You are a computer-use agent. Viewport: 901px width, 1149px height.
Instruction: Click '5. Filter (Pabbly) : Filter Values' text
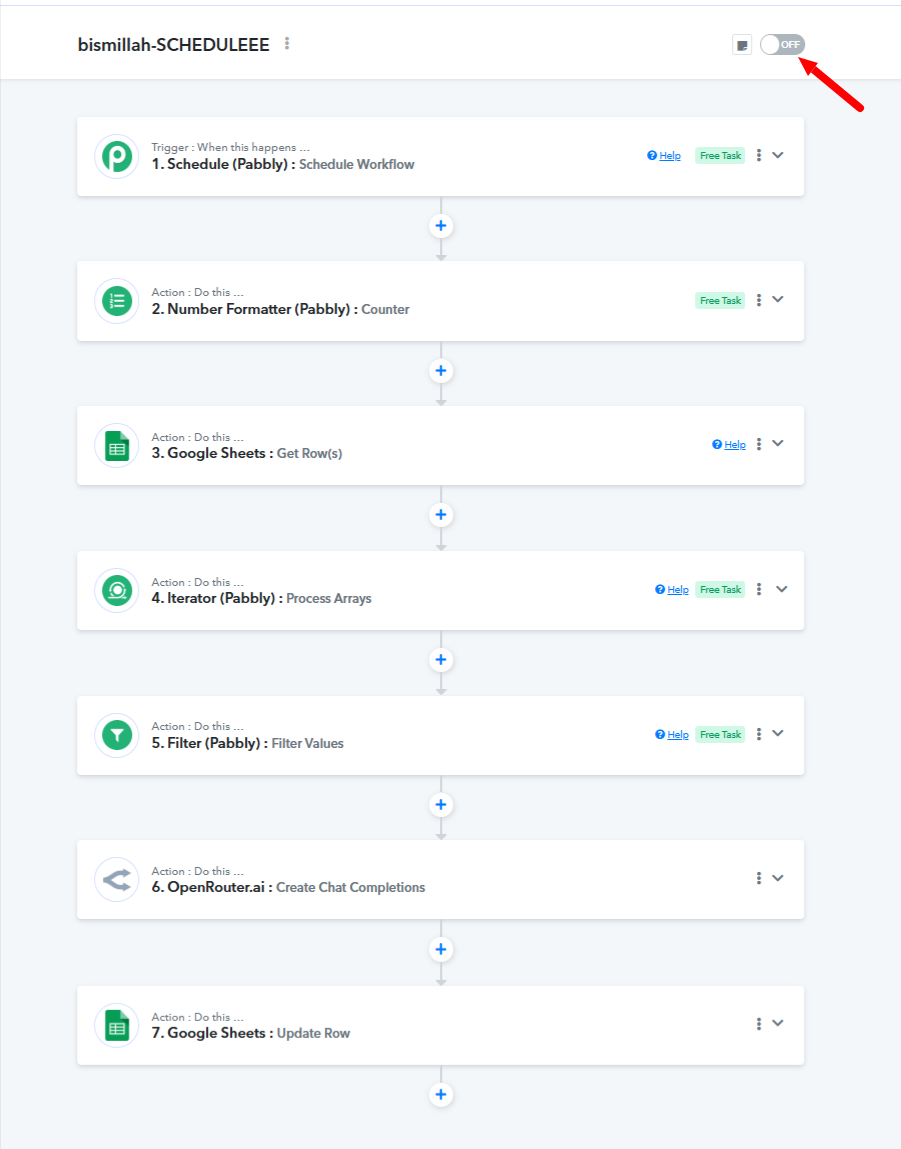(248, 743)
